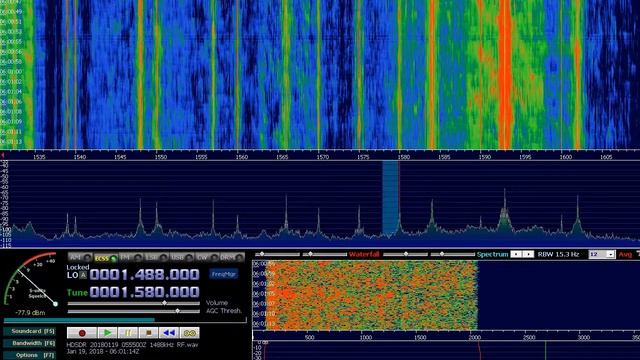Adjust second slider left of Waterfall label

point(324,254)
